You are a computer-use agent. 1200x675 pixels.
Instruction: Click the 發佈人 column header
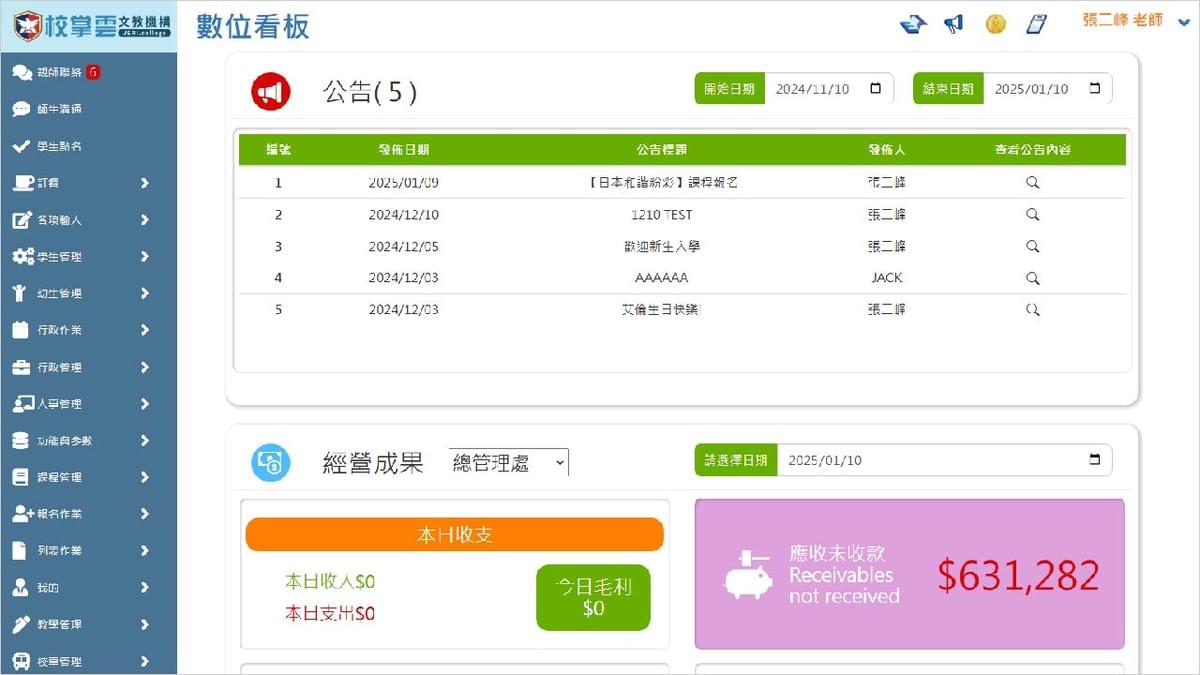pos(887,149)
